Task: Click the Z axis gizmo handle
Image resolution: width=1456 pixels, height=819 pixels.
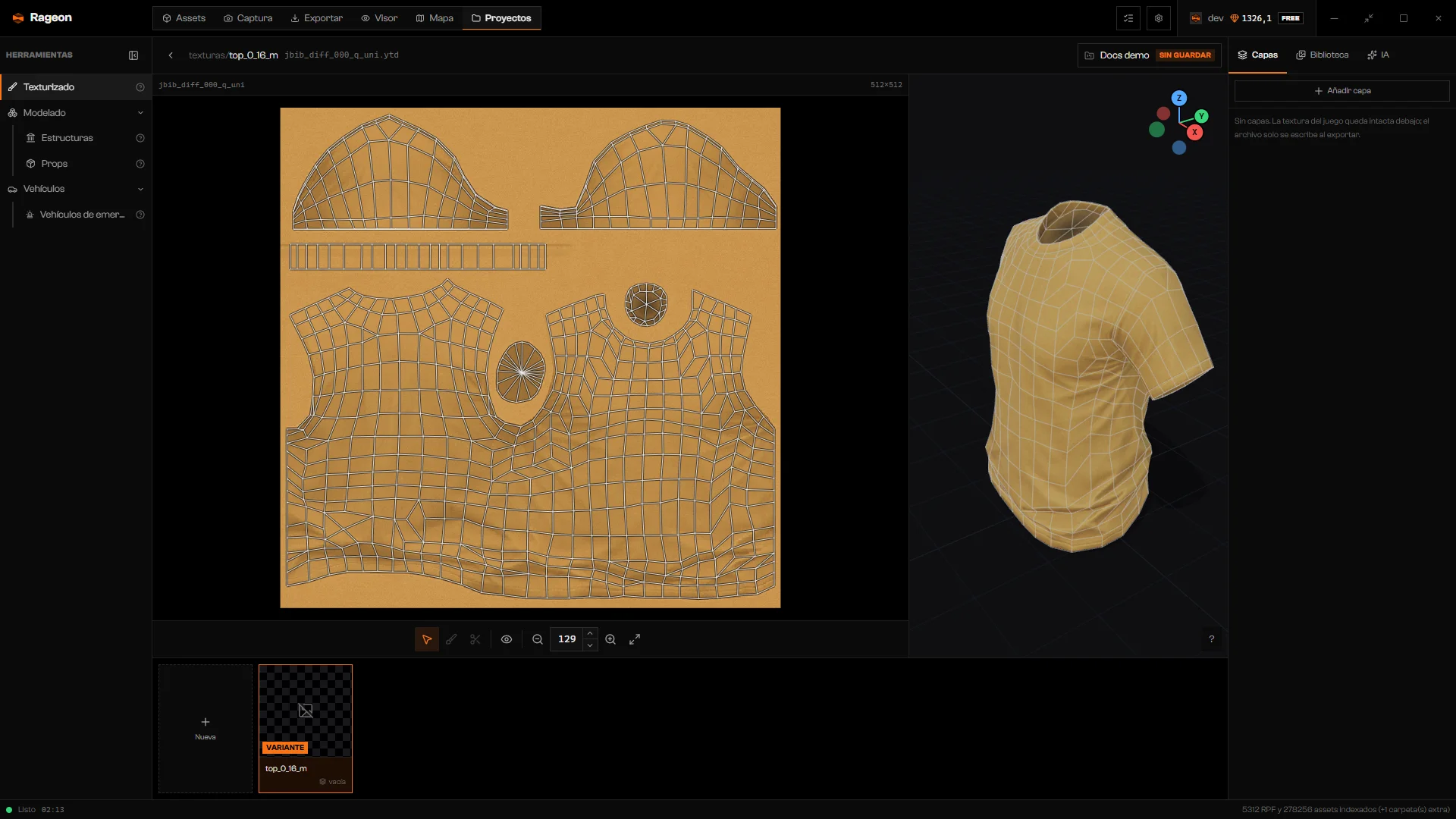Action: coord(1179,98)
